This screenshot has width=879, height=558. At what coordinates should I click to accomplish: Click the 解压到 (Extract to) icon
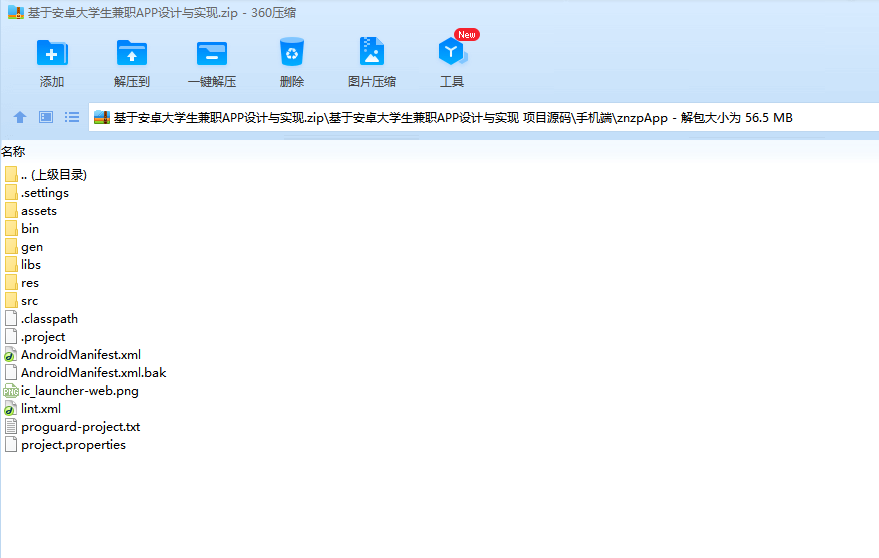(132, 54)
